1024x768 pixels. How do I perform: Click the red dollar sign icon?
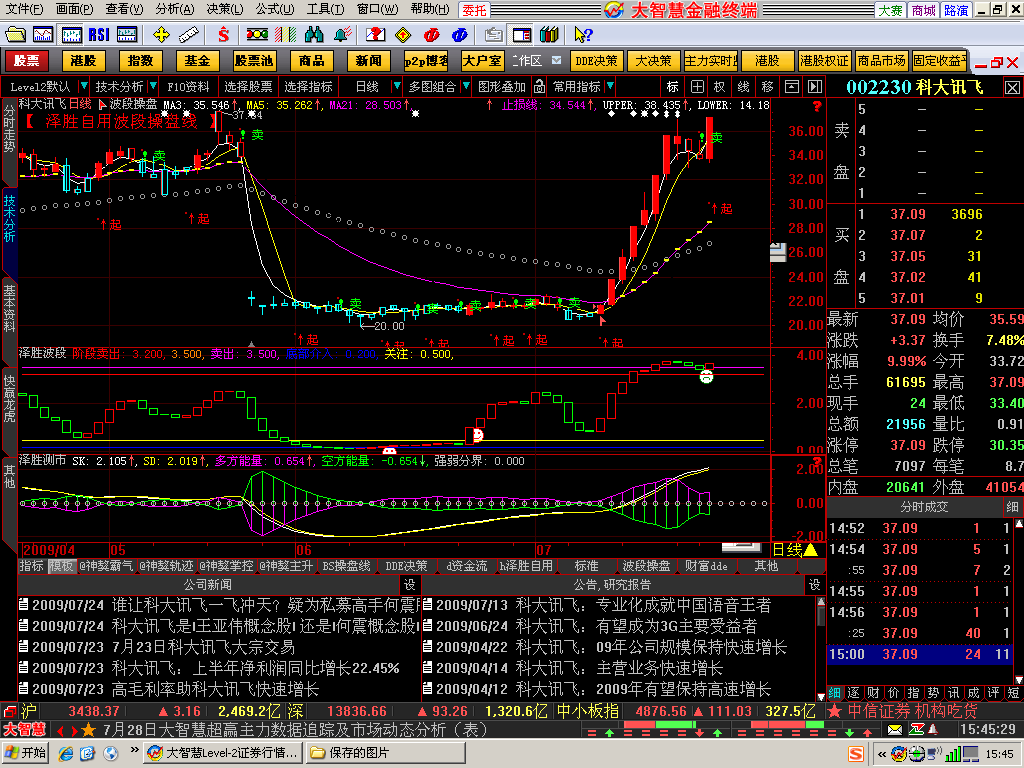coord(223,35)
